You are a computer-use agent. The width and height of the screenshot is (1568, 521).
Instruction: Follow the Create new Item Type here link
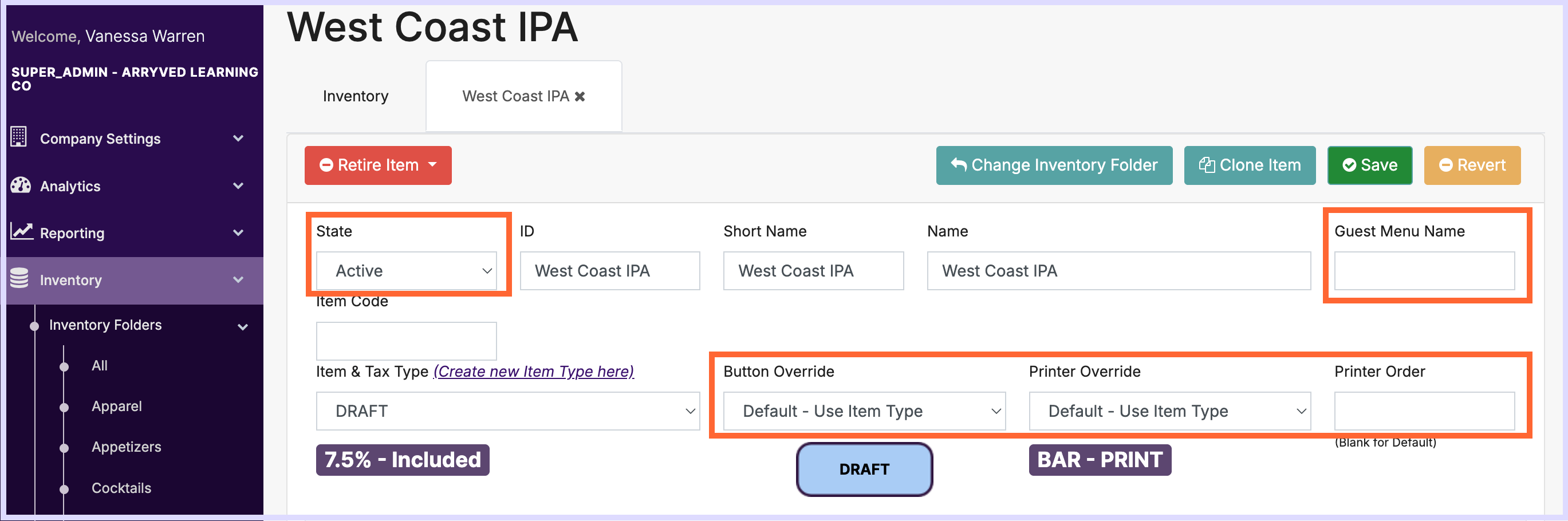click(x=533, y=371)
